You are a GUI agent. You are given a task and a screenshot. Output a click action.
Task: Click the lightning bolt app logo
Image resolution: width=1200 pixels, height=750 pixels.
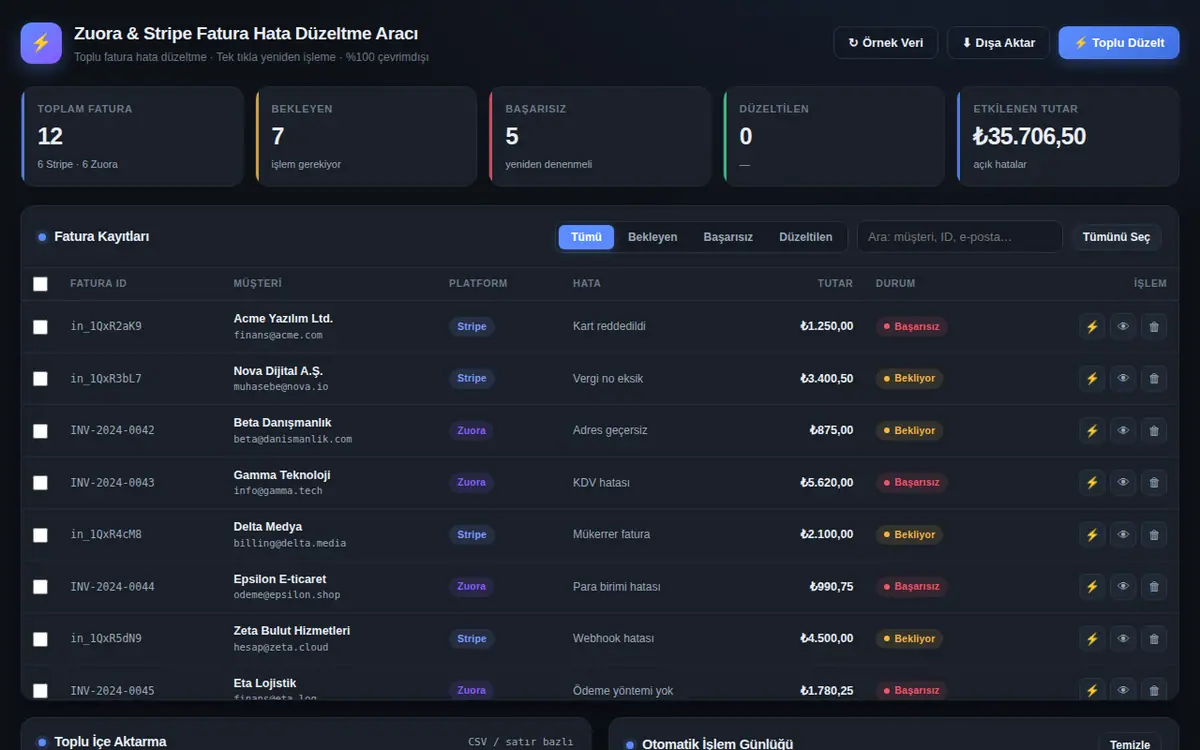(41, 43)
